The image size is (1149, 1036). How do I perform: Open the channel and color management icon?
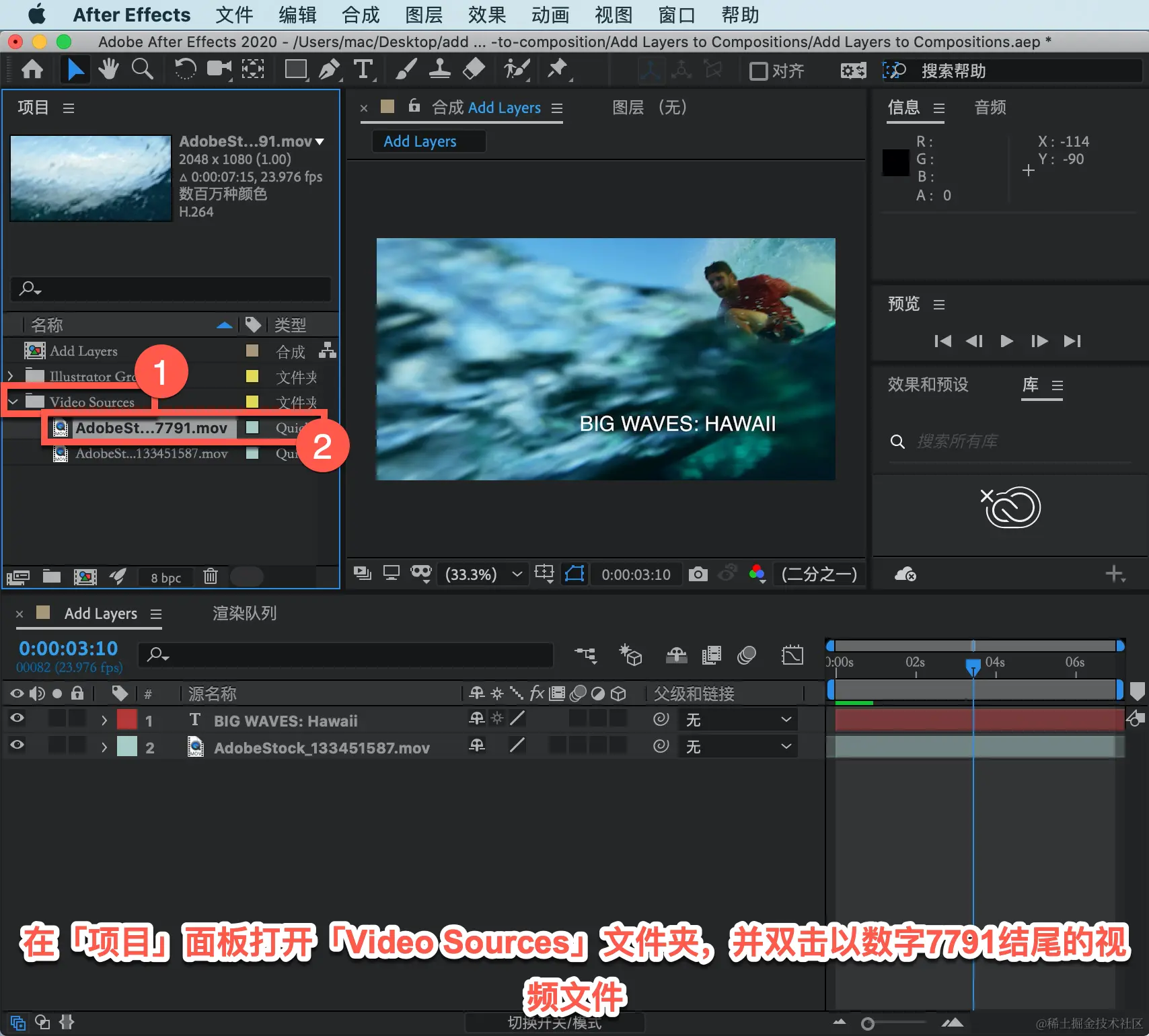pos(757,574)
